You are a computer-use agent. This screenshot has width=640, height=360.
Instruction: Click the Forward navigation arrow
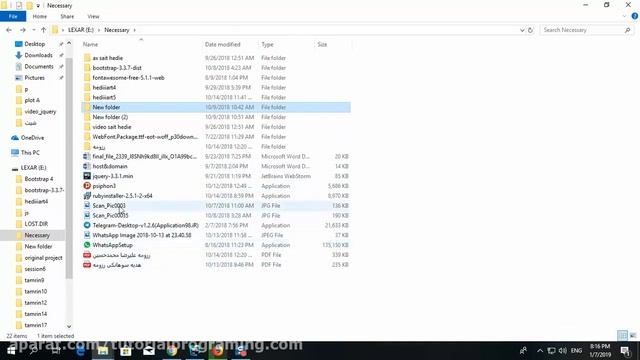(x=23, y=30)
